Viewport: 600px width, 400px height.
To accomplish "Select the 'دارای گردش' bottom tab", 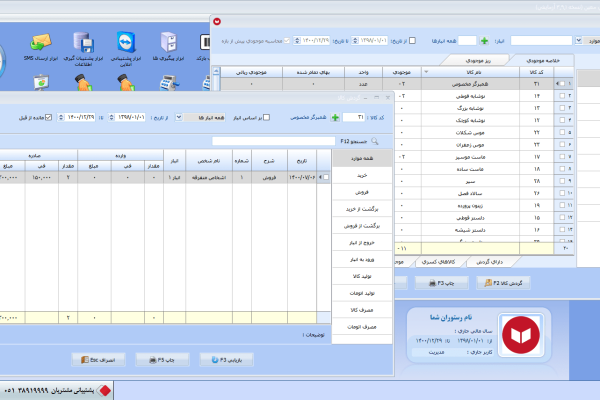I will [489, 262].
